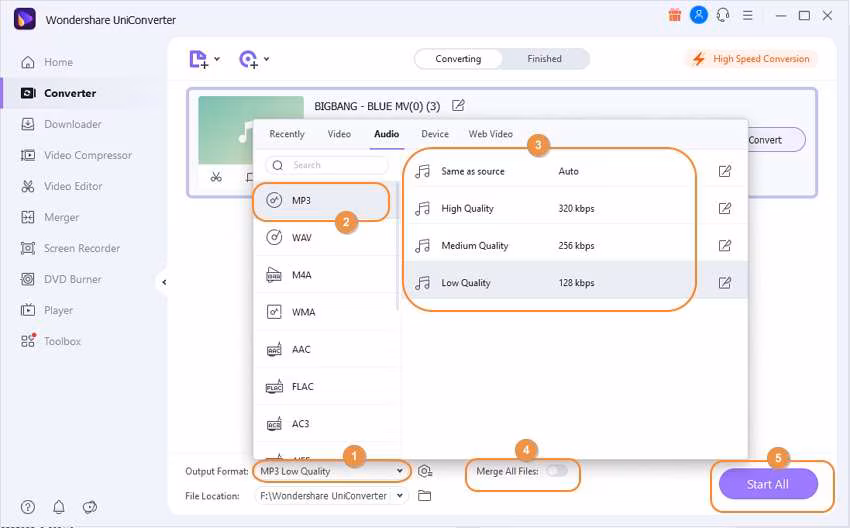Image resolution: width=850 pixels, height=528 pixels.
Task: Edit the Medium Quality preset settings
Action: [x=725, y=246]
